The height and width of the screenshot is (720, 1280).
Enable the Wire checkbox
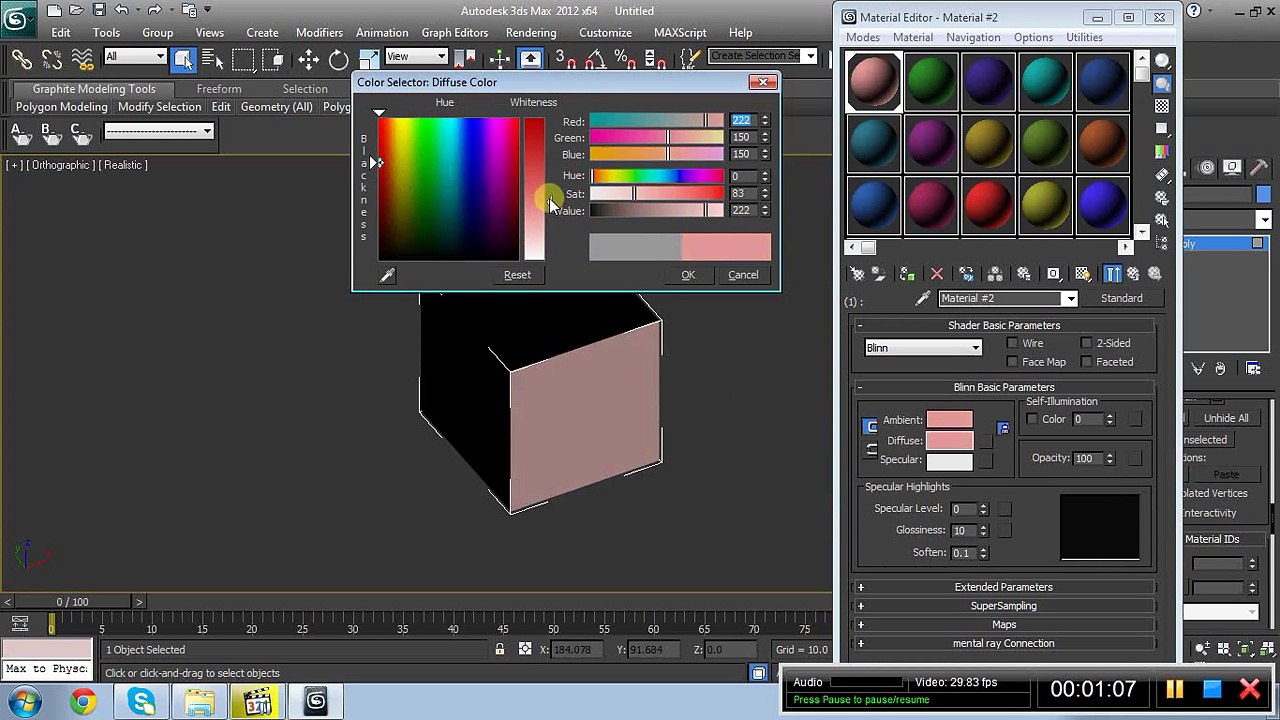tap(1012, 343)
